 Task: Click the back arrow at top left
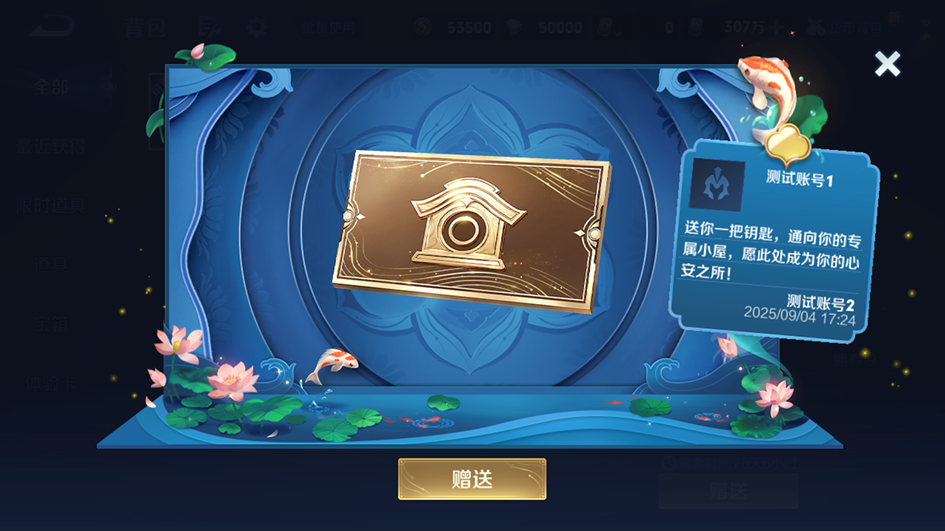(52, 27)
